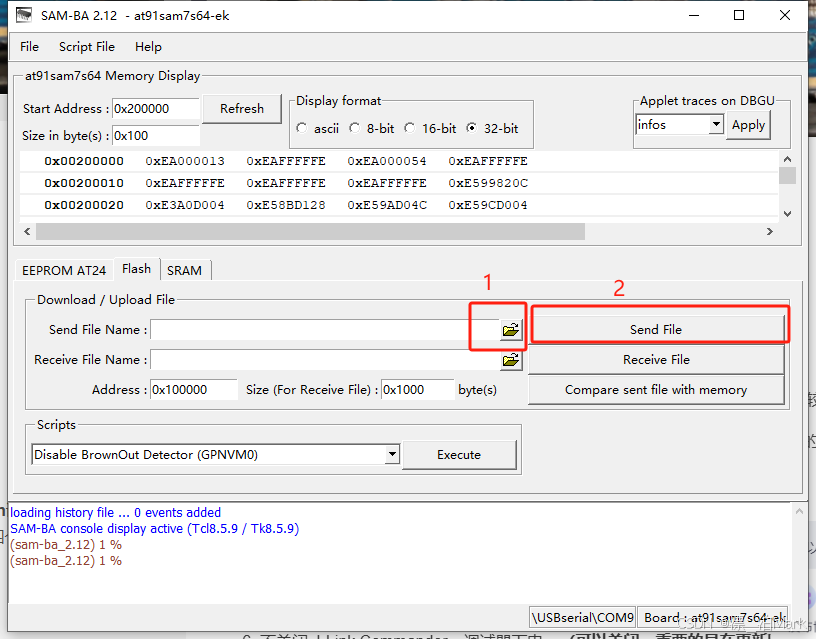Click Compare sent file with memory
The height and width of the screenshot is (639, 816).
(656, 390)
